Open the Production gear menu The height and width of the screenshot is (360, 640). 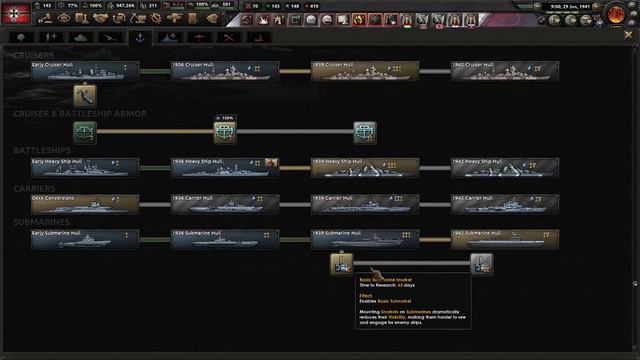[156, 18]
